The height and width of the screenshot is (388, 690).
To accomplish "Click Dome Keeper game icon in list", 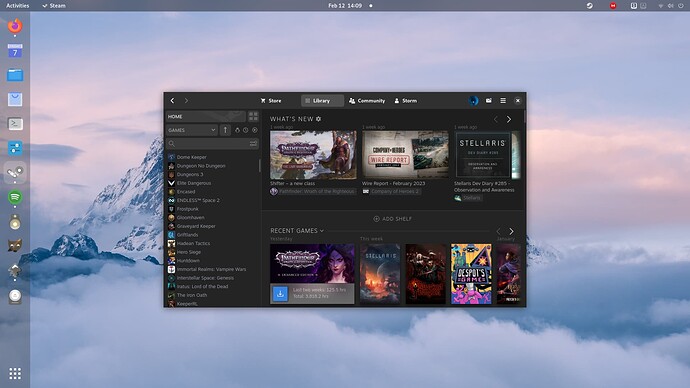I will (x=172, y=157).
